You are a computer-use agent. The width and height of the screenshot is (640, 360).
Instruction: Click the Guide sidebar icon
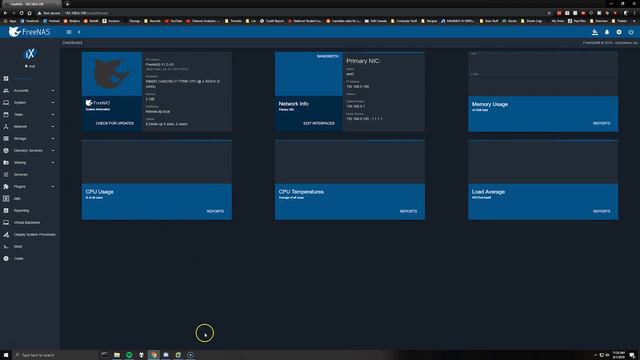coord(6,258)
